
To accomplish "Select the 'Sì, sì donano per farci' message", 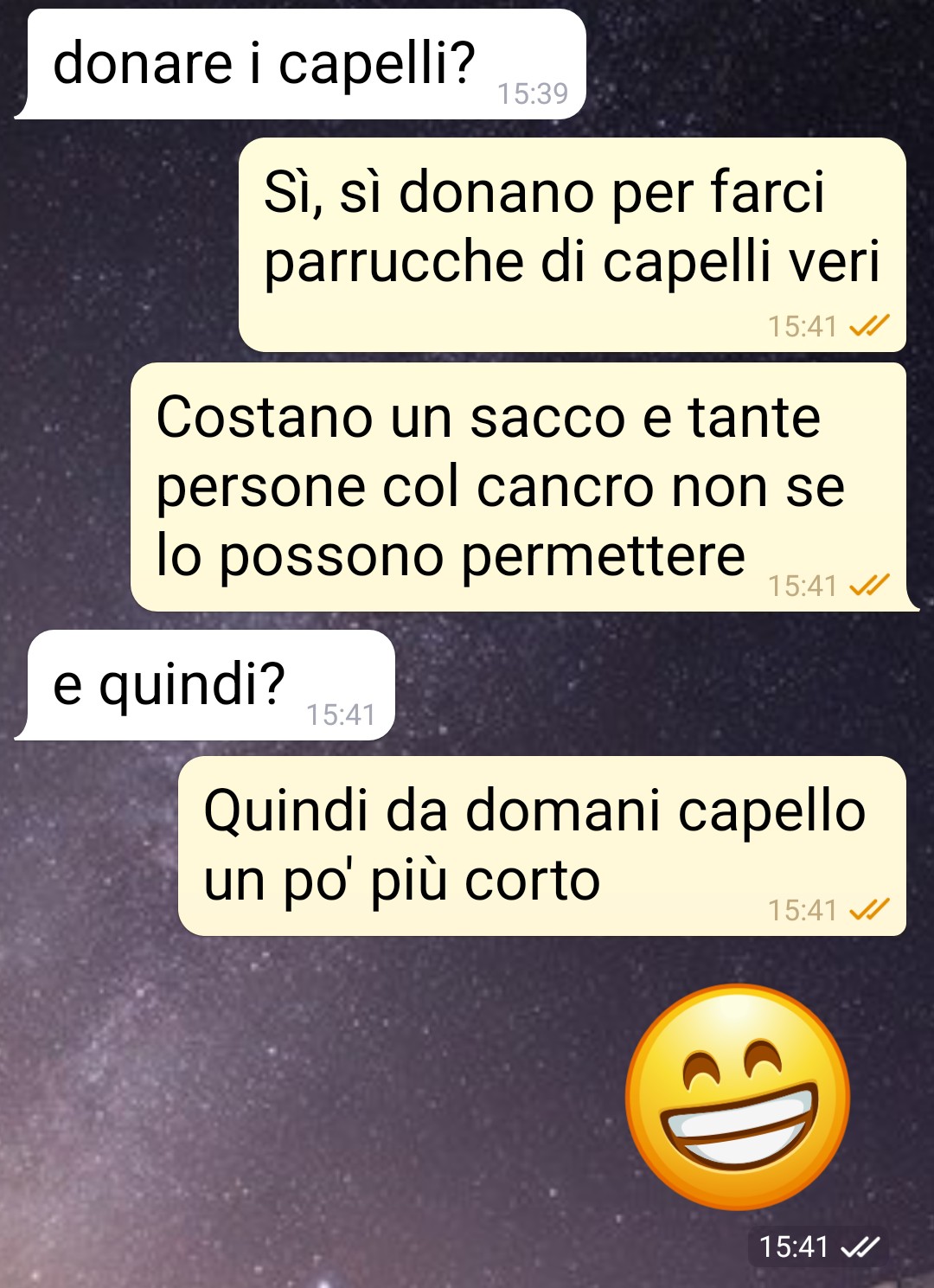I will point(573,245).
